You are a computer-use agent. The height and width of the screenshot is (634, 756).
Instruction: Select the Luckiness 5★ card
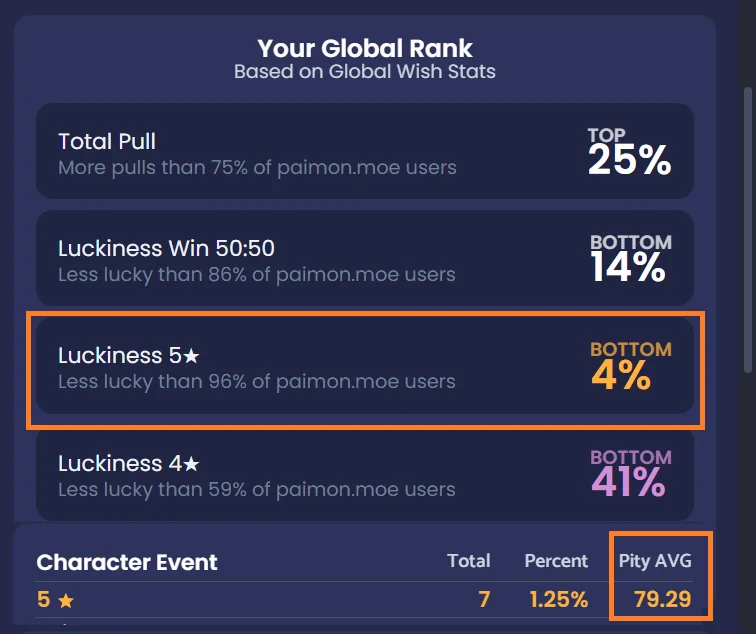pyautogui.click(x=364, y=365)
